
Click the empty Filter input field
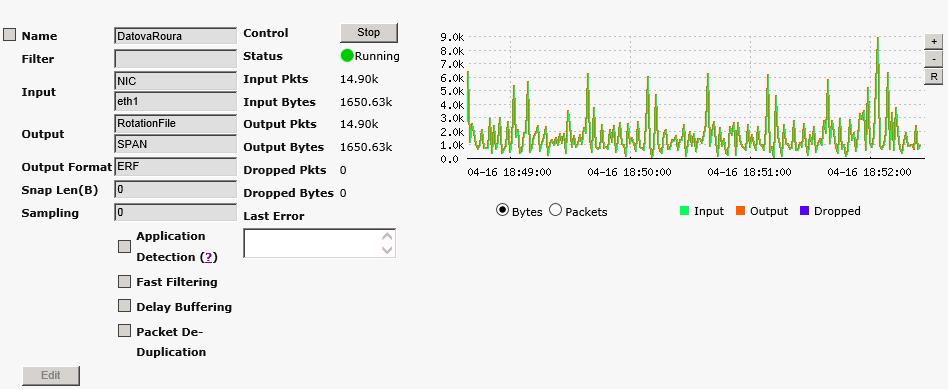click(175, 59)
